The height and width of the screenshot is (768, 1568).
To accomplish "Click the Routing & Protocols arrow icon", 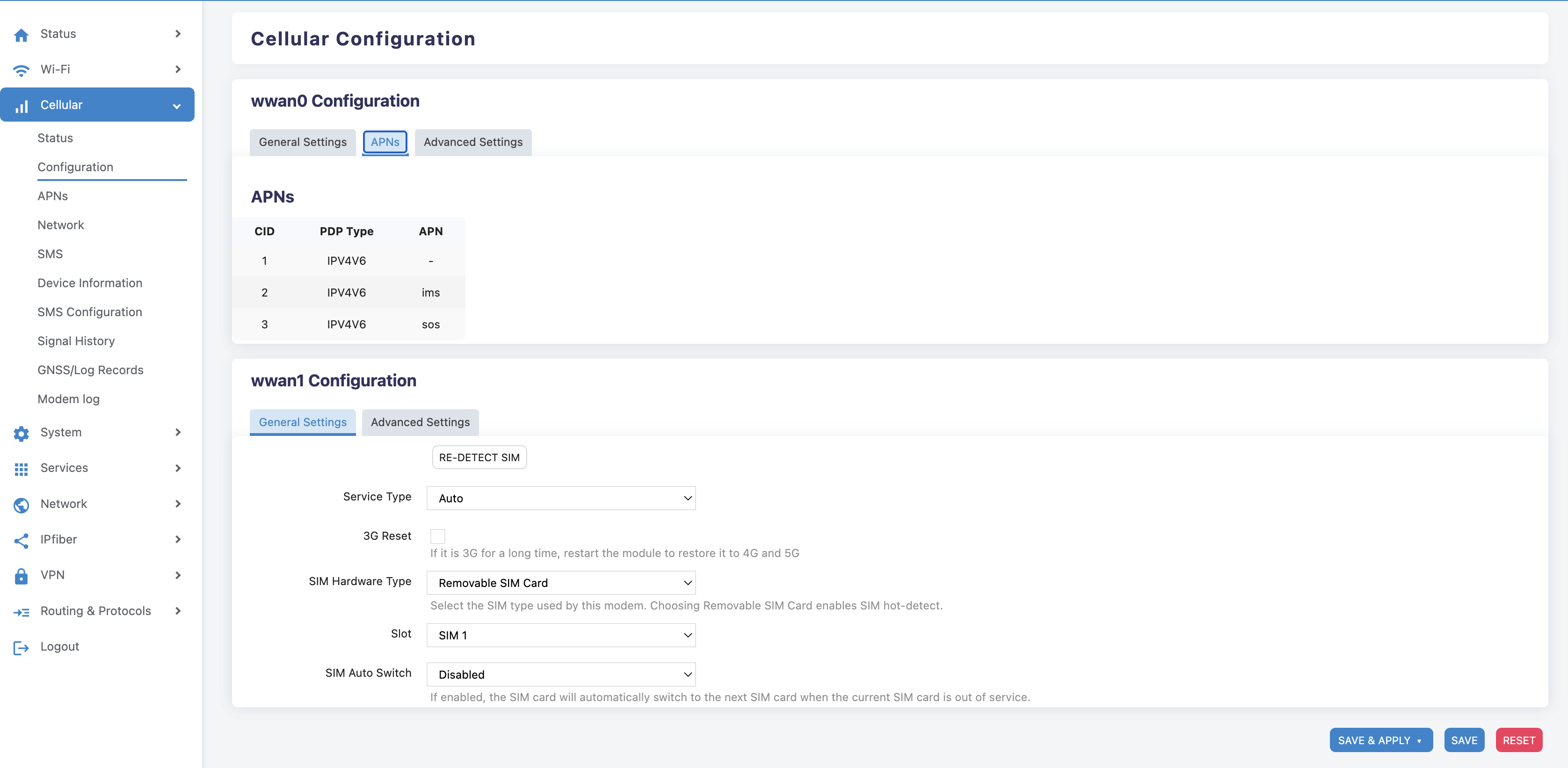I will coord(22,612).
